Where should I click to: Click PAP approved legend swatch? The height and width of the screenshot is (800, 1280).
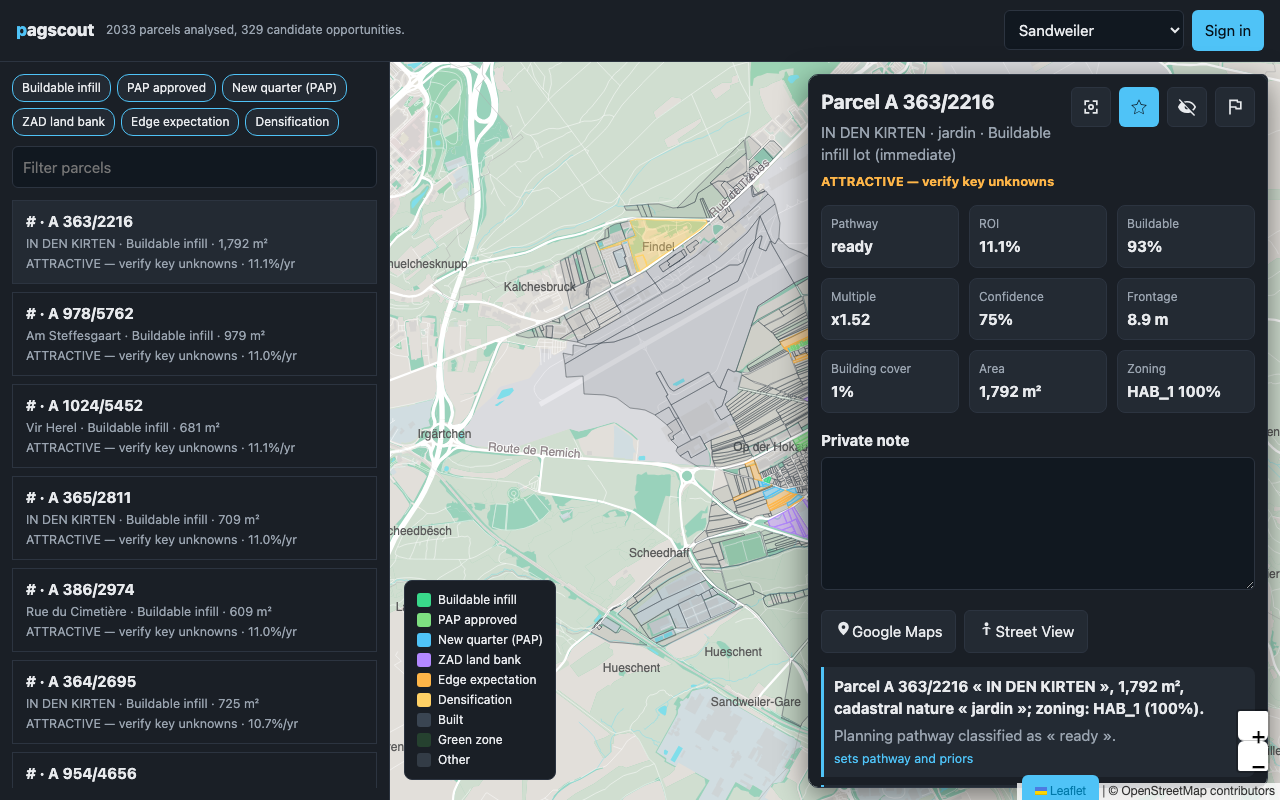point(424,620)
